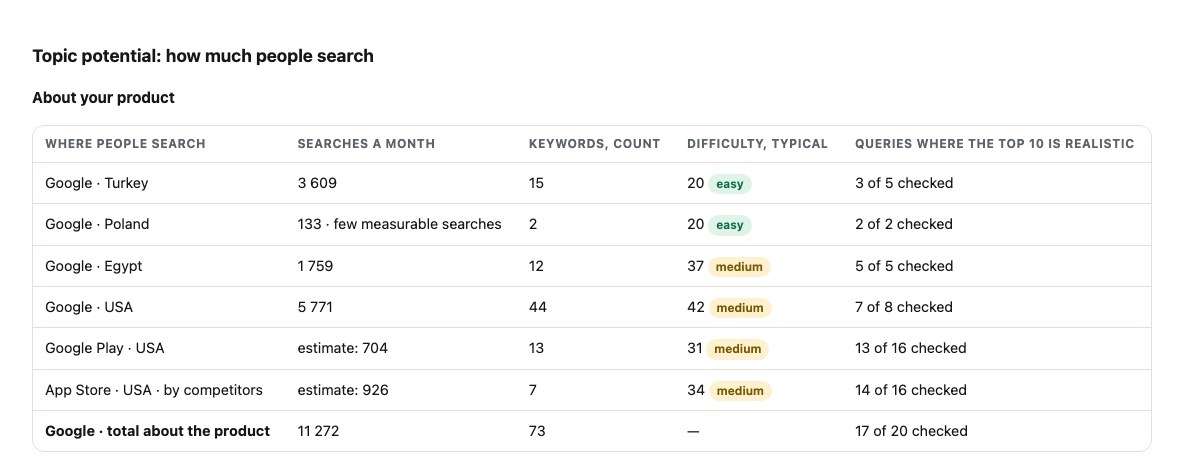Click "7 of 8 checked" cell
The width and height of the screenshot is (1184, 475).
(x=904, y=307)
